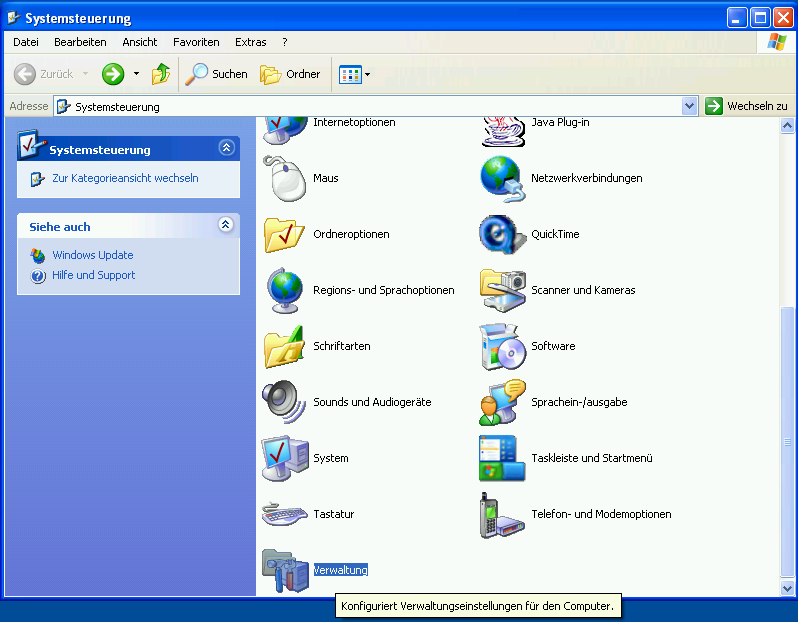Open the Tastatur icon
Image resolution: width=798 pixels, height=622 pixels.
283,515
